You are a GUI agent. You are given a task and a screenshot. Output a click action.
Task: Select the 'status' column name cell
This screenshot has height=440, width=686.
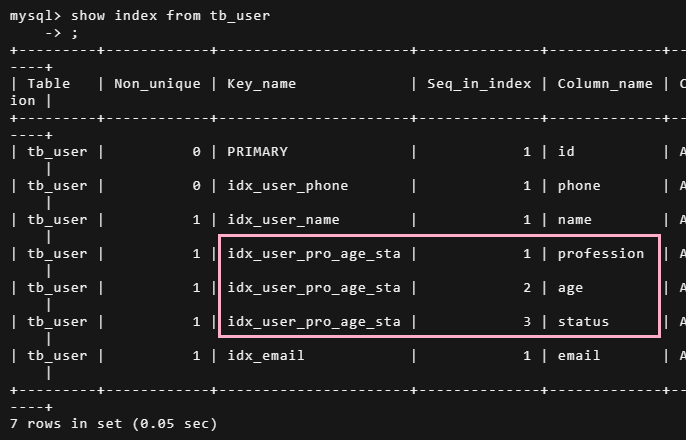click(583, 322)
